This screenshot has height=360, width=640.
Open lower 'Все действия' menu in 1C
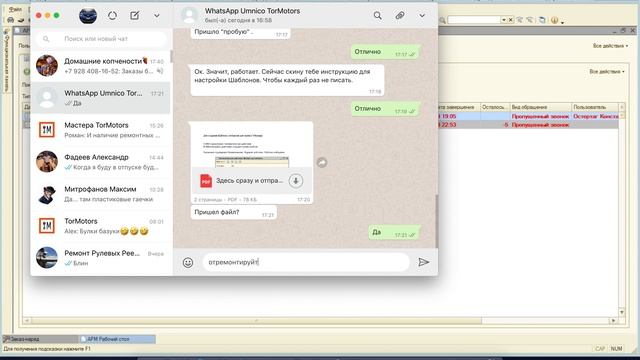(x=607, y=71)
